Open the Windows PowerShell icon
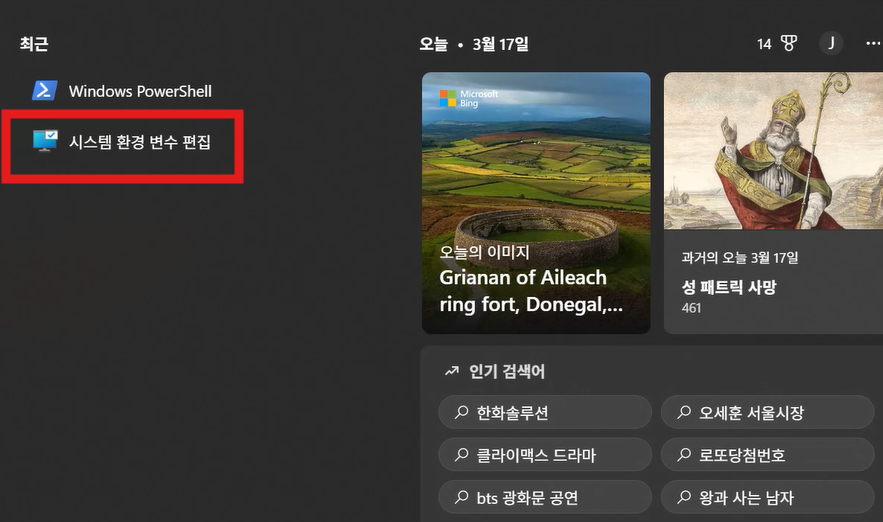This screenshot has width=883, height=522. [x=44, y=91]
